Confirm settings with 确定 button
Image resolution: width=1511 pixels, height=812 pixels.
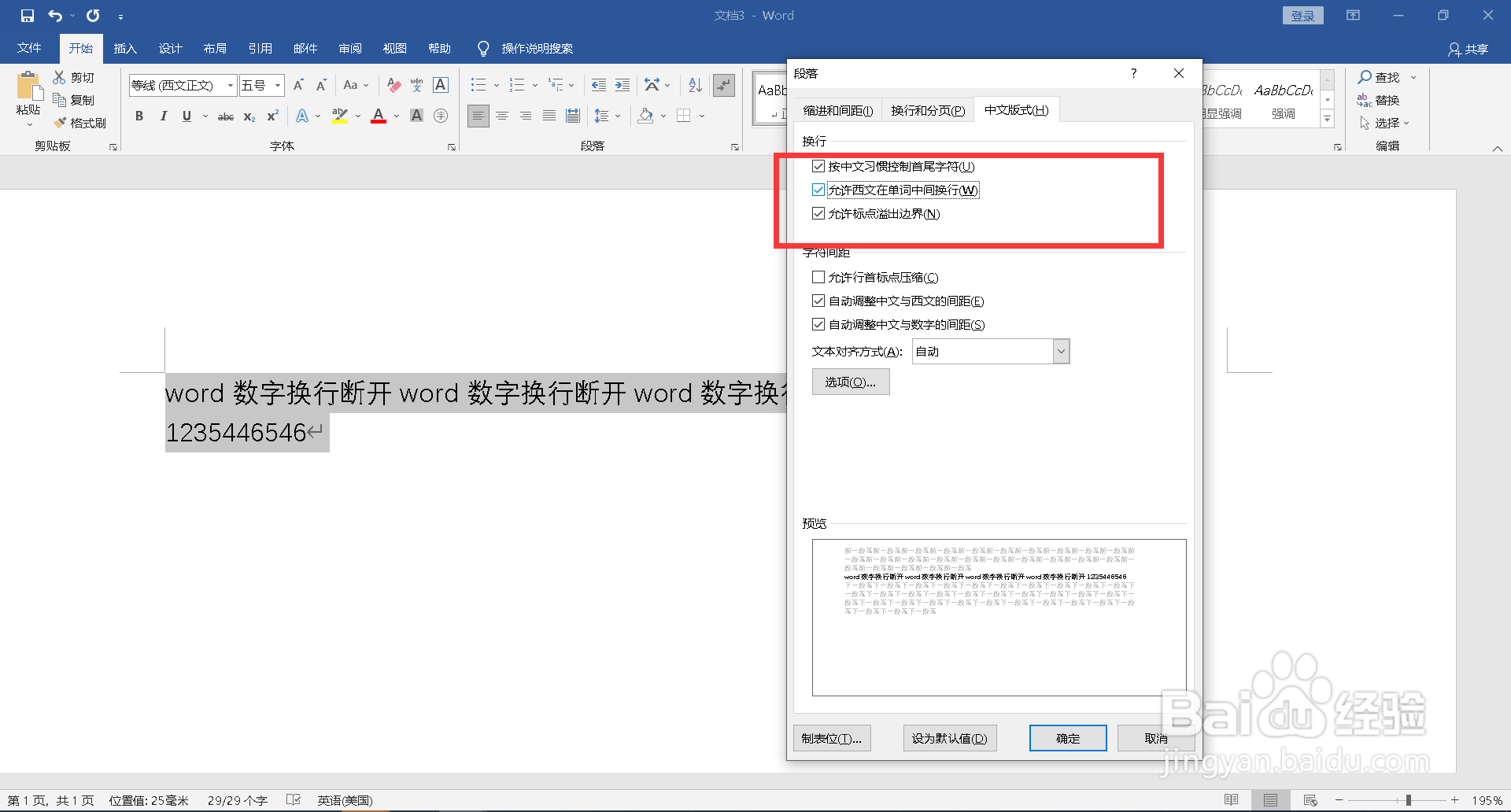[x=1067, y=738]
